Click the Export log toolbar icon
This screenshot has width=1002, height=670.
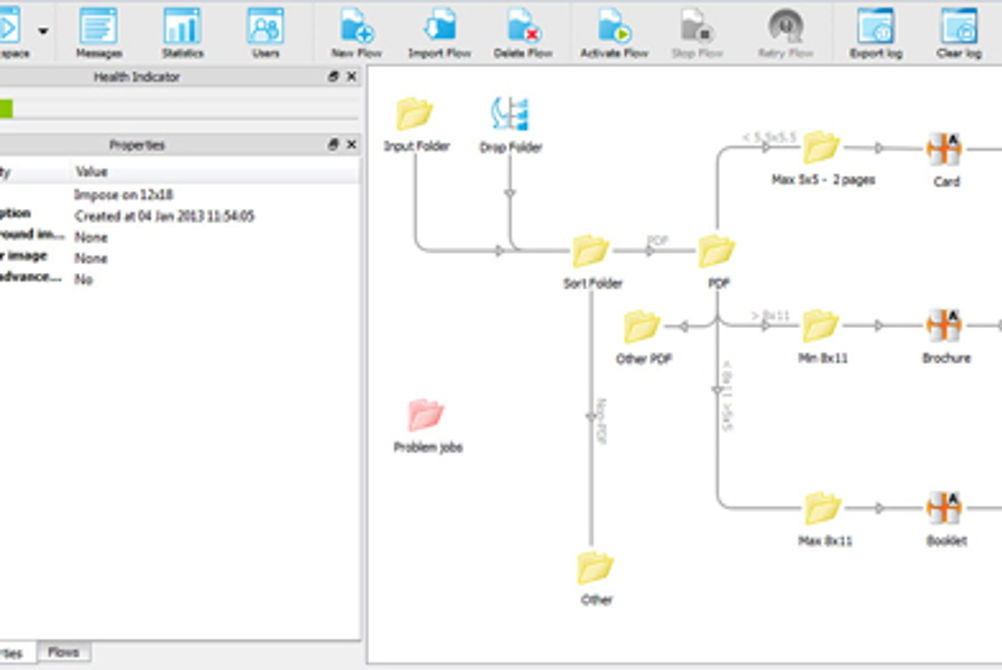tap(875, 32)
